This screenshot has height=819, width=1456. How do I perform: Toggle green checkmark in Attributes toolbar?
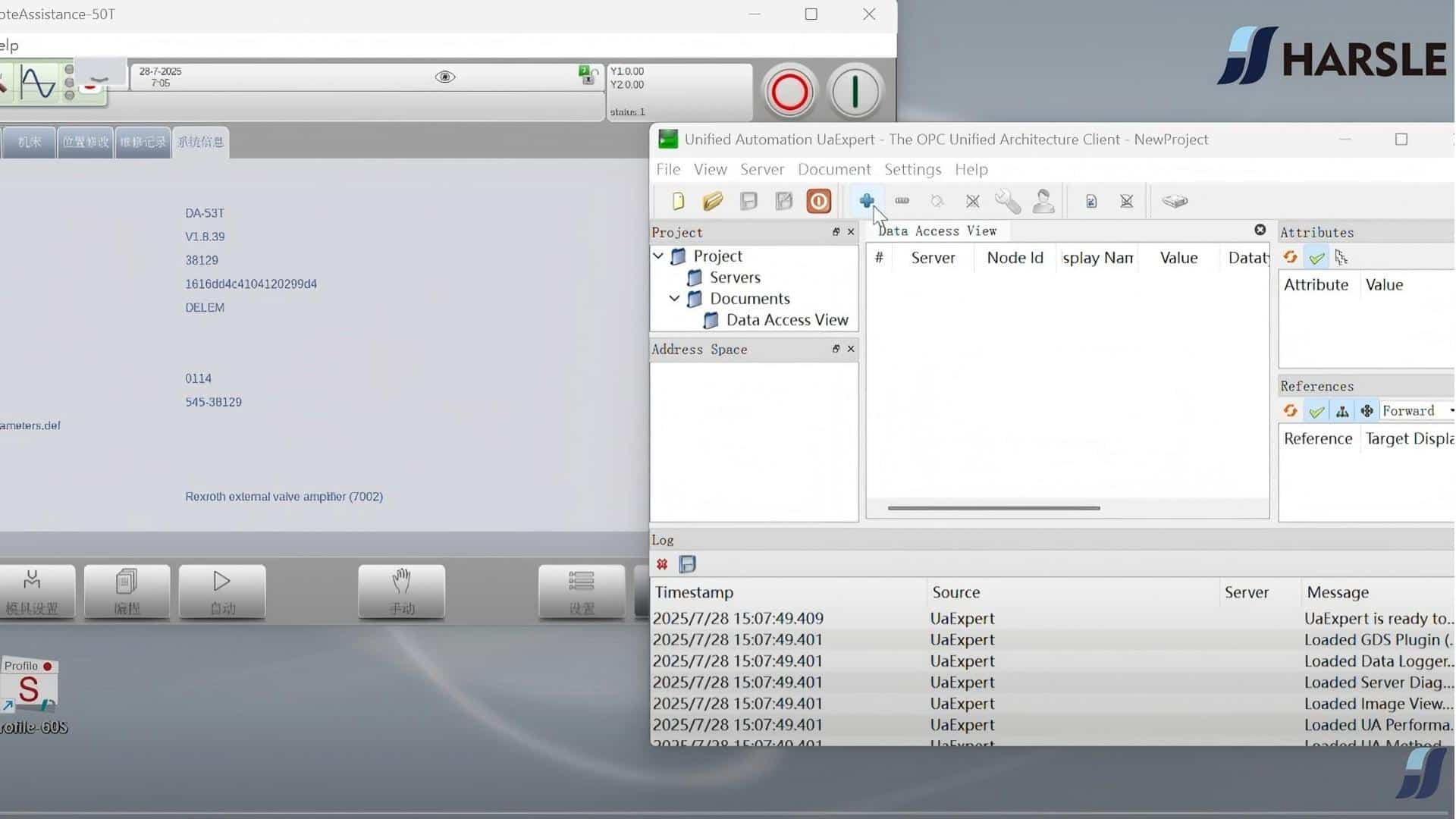click(x=1316, y=258)
